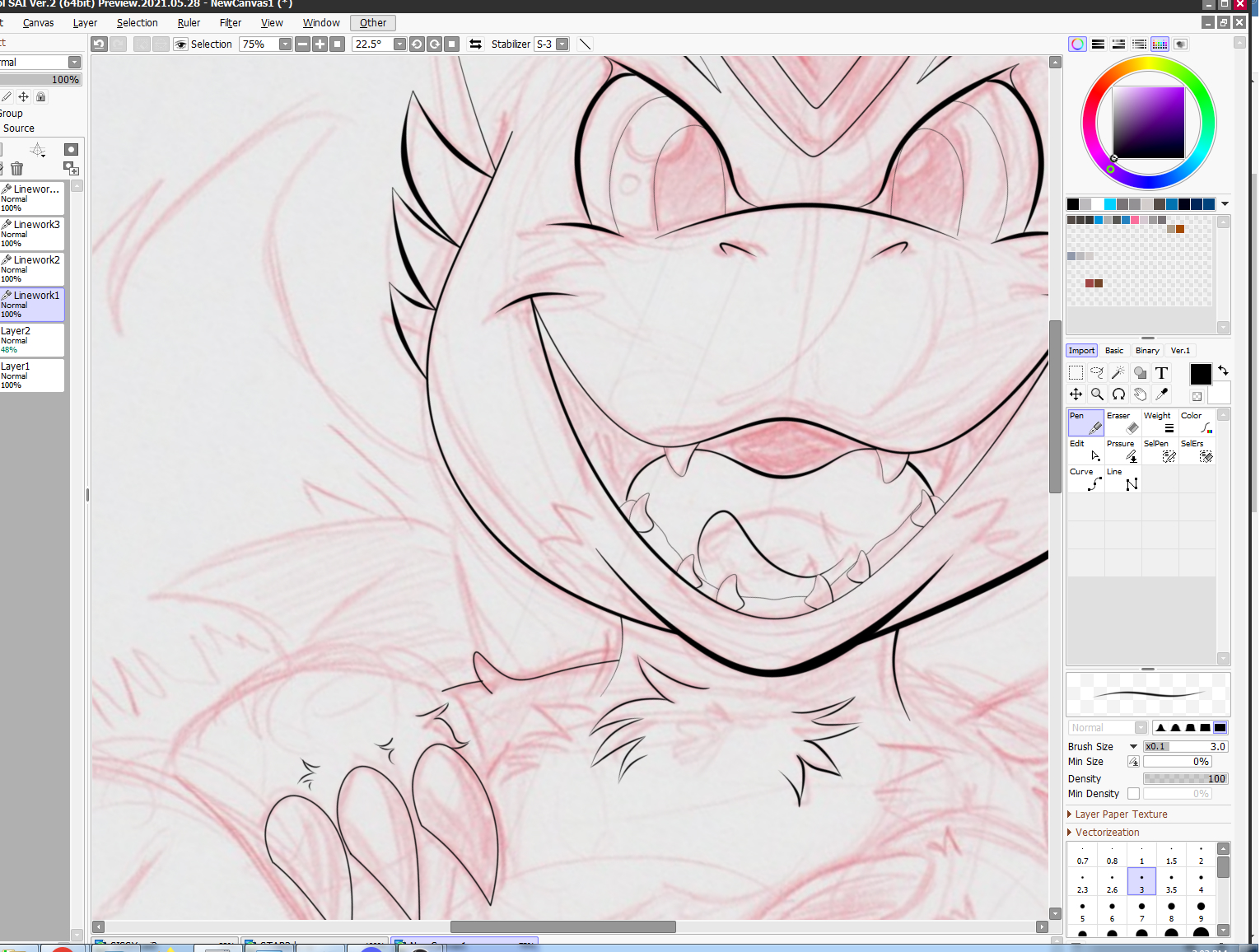Toggle the show Selection eye button

coord(180,44)
